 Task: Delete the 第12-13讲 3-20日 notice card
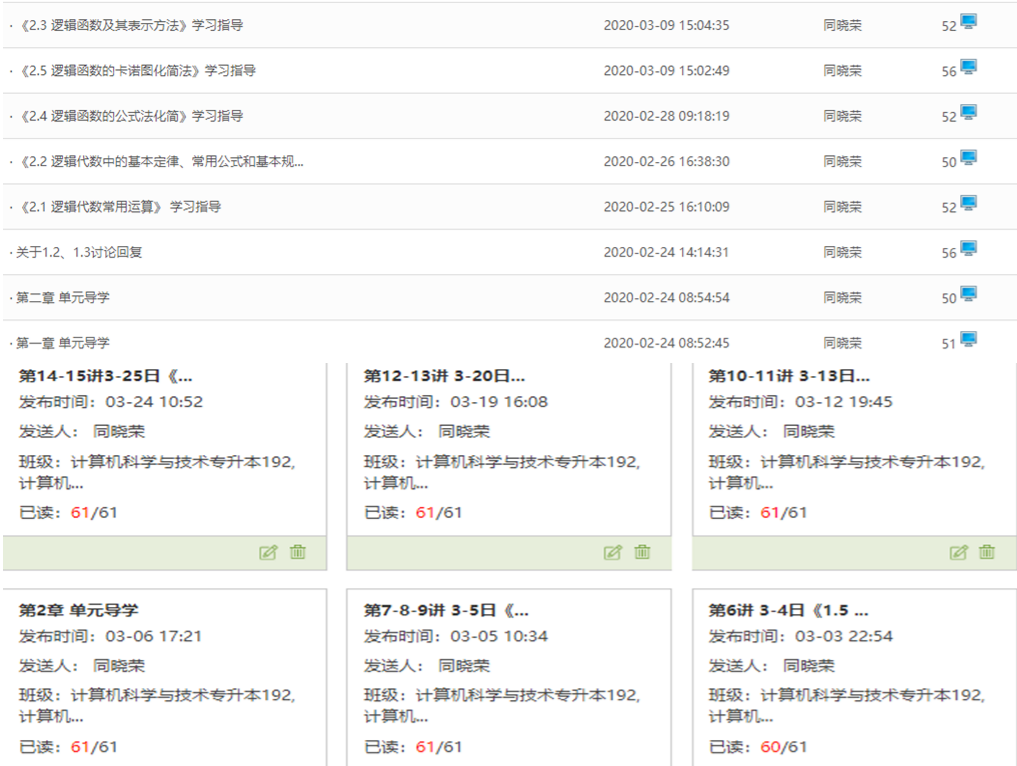tap(642, 552)
